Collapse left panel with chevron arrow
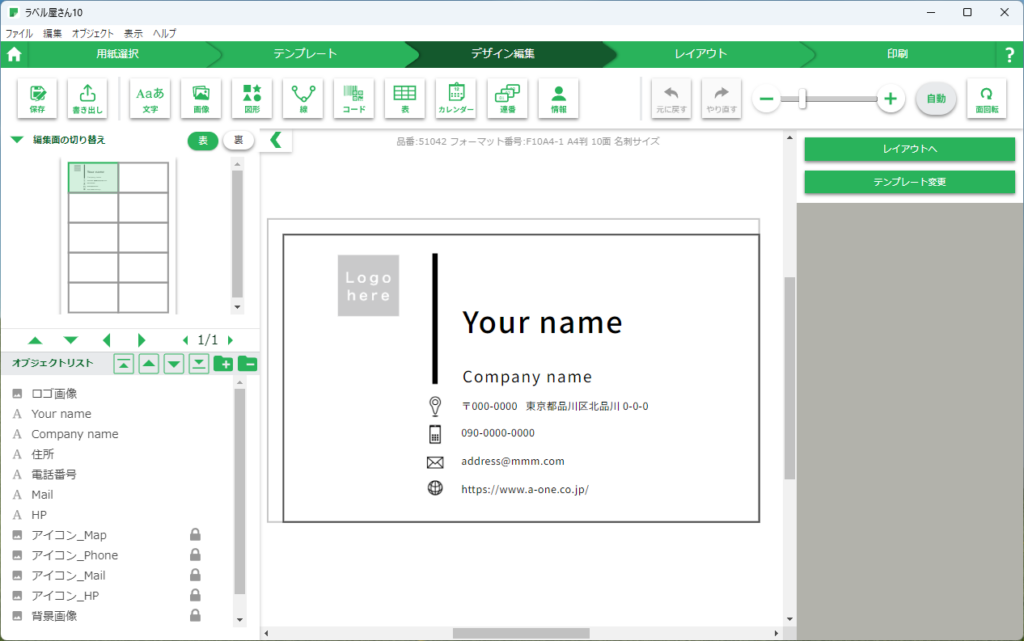Image resolution: width=1024 pixels, height=641 pixels. pos(276,141)
